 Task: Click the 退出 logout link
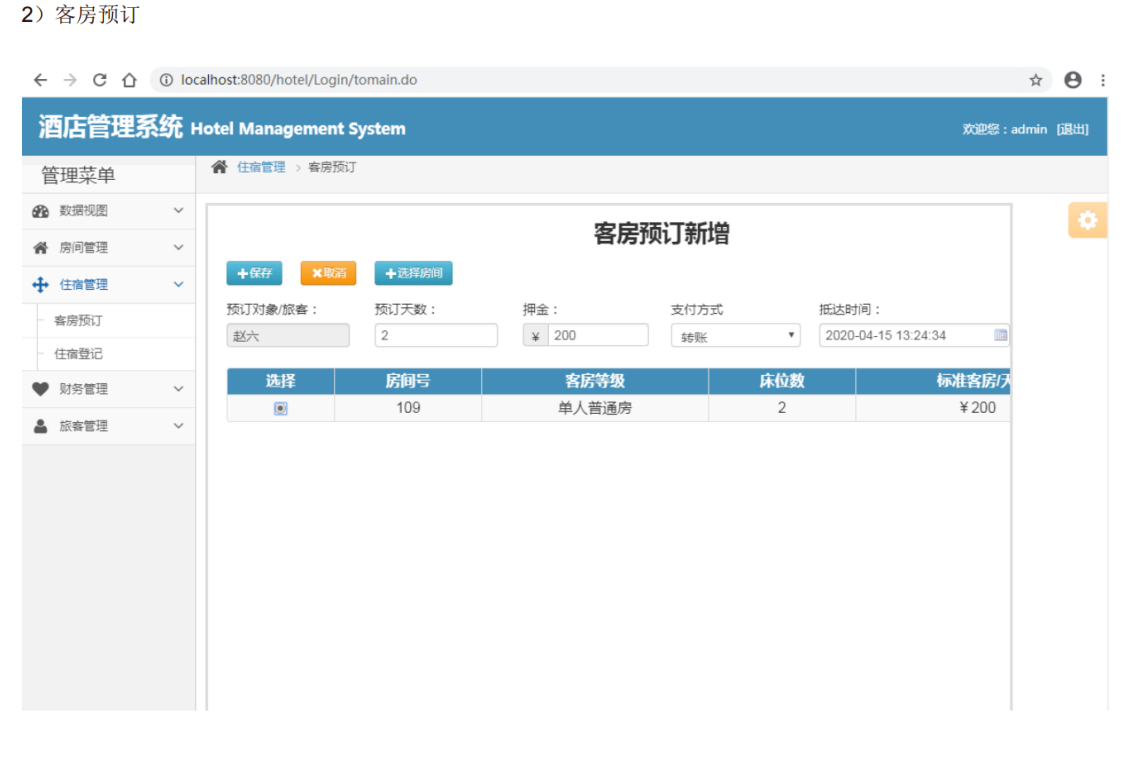click(x=1072, y=129)
